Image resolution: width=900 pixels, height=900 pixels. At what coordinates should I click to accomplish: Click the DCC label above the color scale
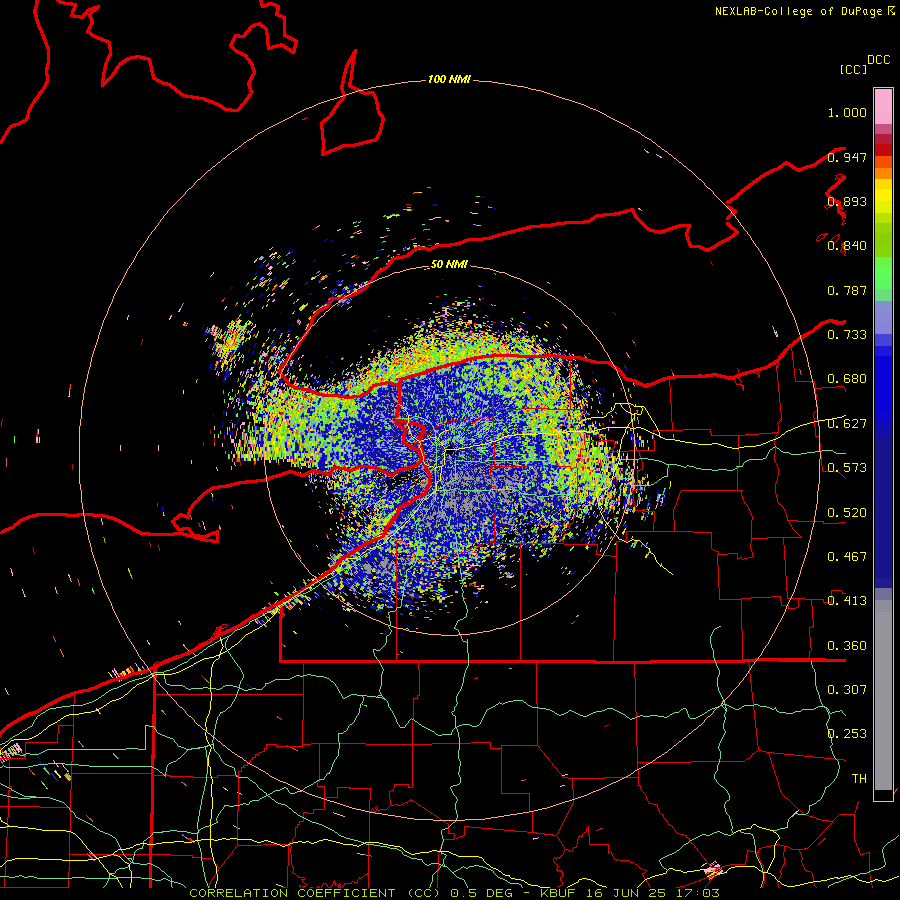(878, 60)
